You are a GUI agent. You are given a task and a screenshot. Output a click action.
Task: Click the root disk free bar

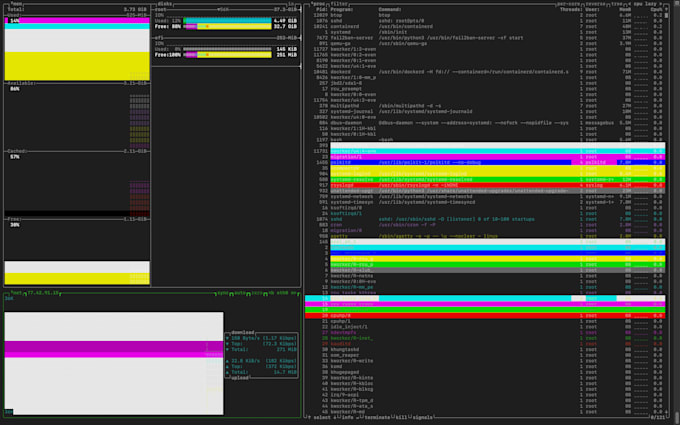227,26
